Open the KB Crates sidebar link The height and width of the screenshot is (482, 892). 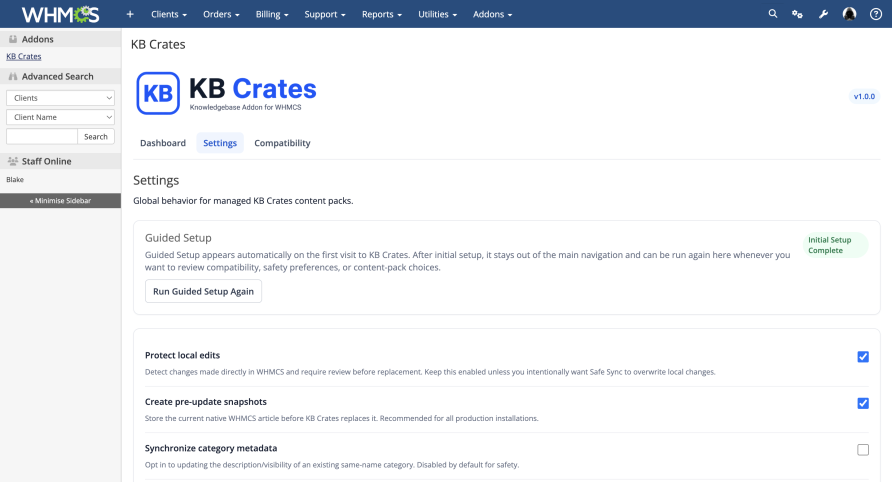coord(23,56)
